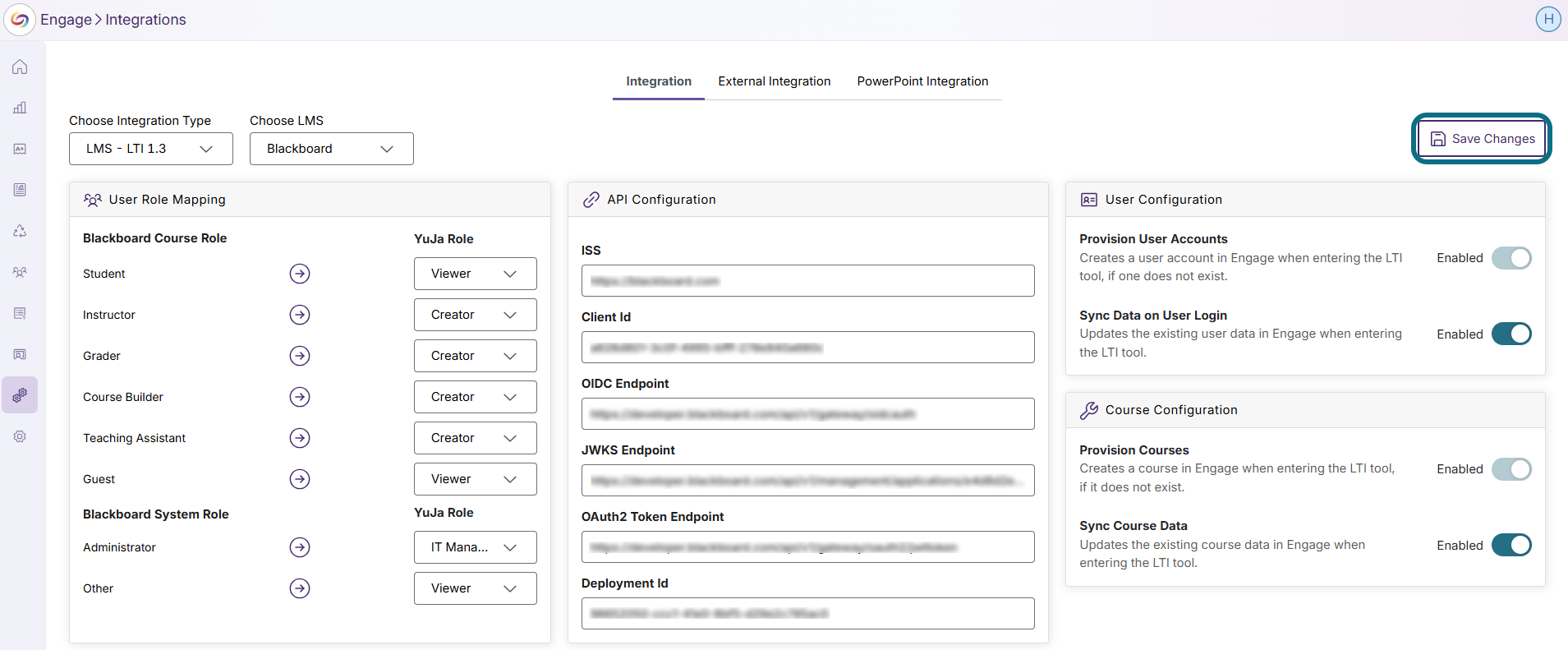1568x650 pixels.
Task: Click the User Configuration ID card icon
Action: coord(1089,200)
